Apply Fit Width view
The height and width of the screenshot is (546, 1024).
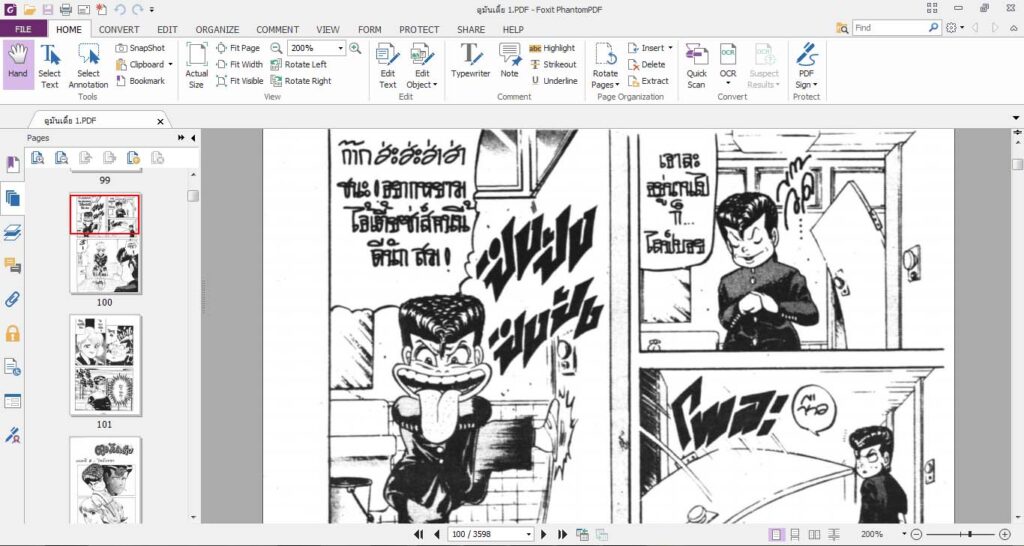240,64
